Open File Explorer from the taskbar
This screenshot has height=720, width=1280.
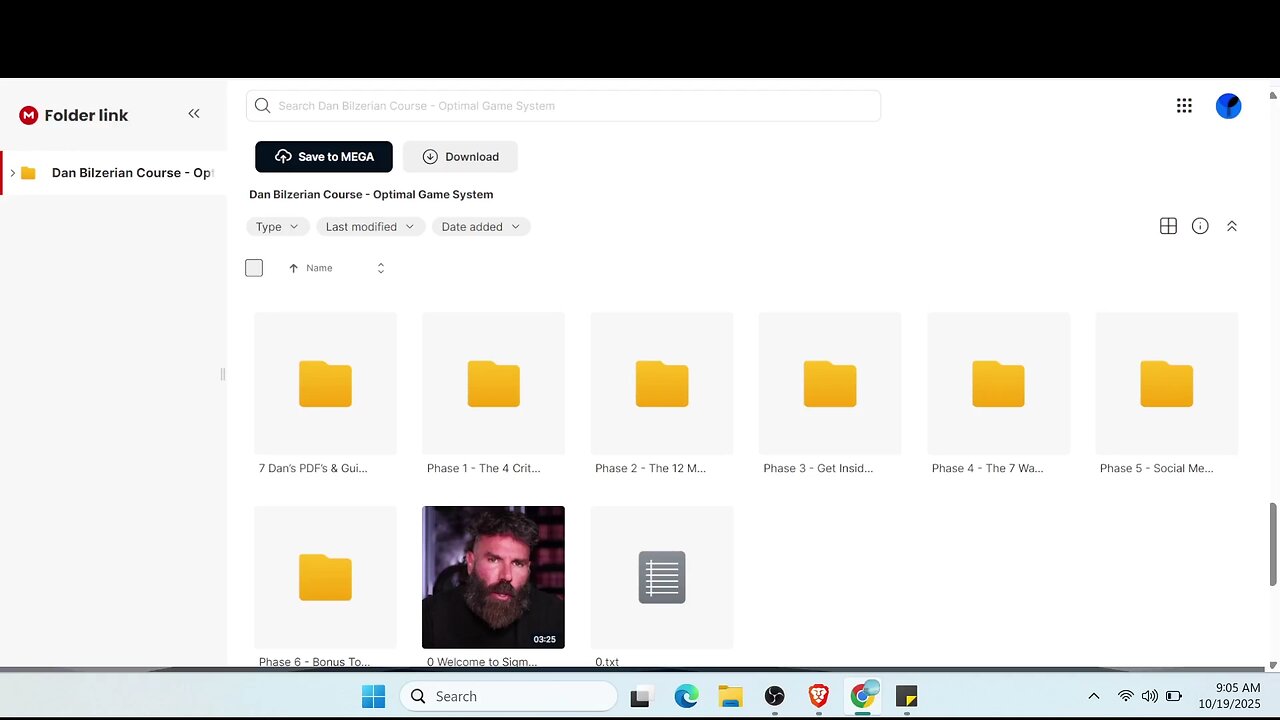click(730, 697)
